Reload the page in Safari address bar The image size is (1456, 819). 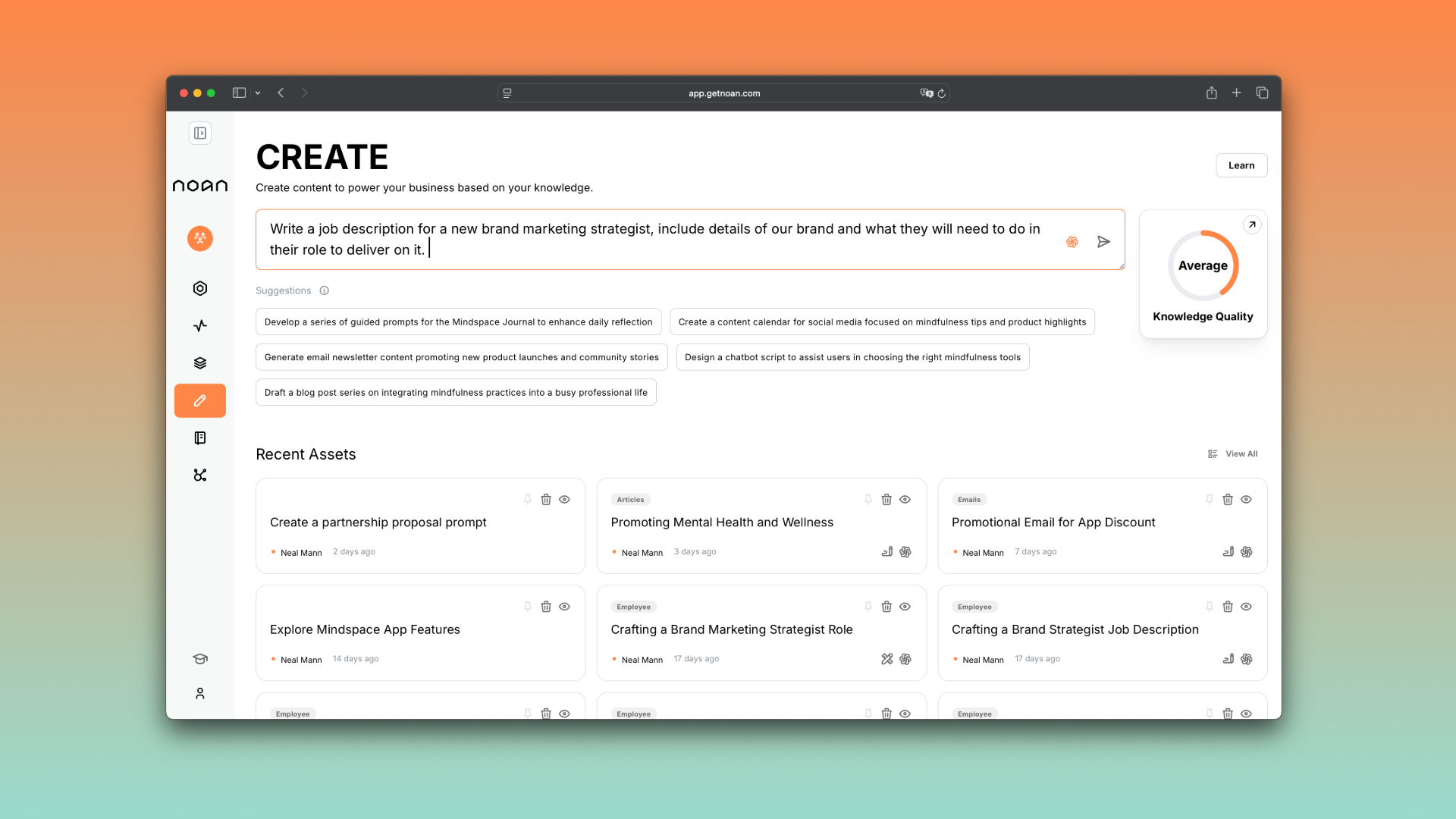(x=941, y=93)
